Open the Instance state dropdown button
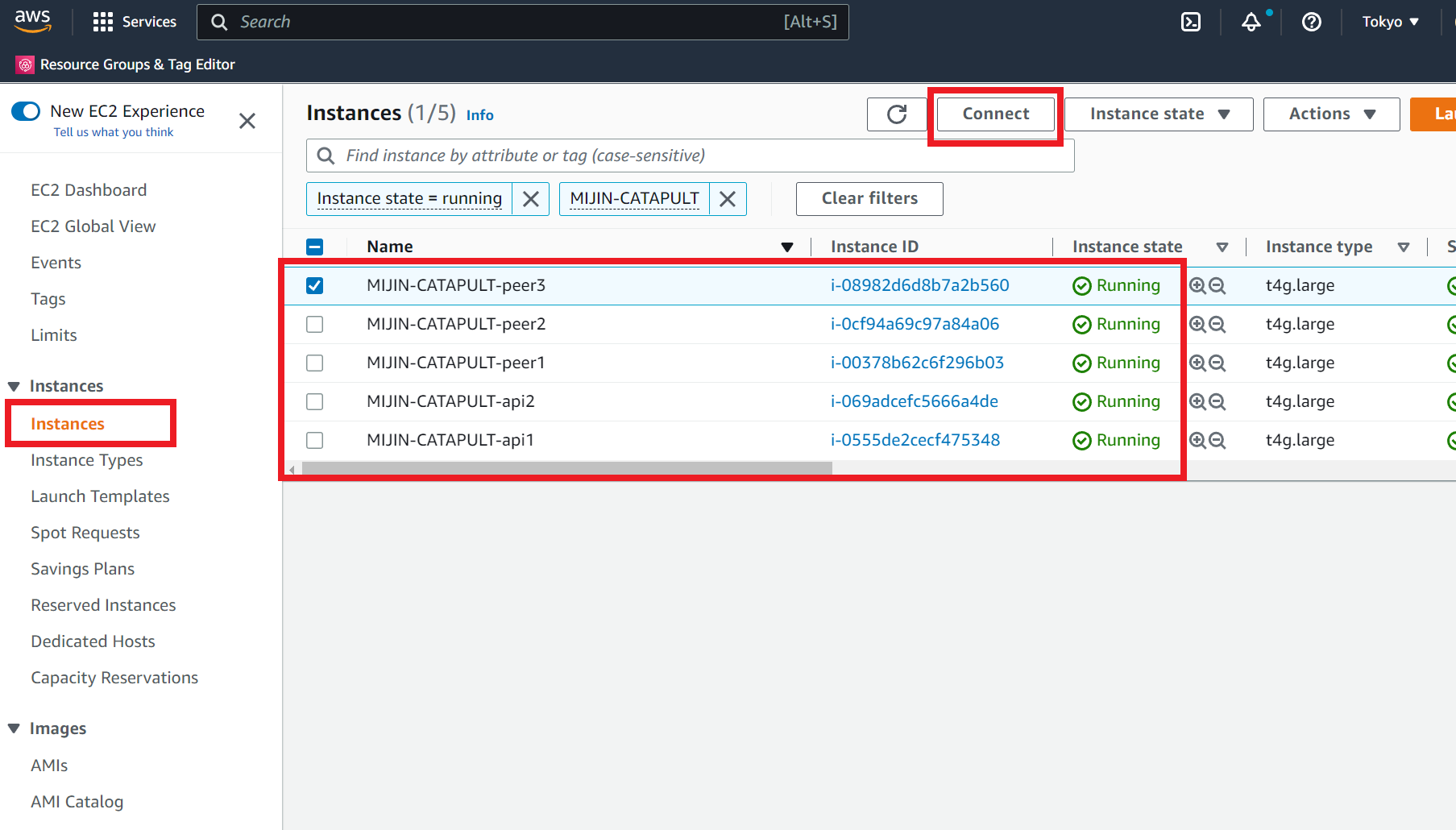 point(1159,114)
